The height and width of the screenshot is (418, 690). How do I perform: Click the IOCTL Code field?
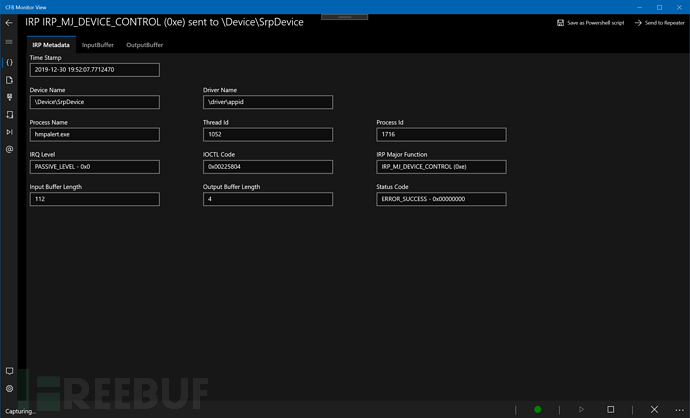coord(268,167)
